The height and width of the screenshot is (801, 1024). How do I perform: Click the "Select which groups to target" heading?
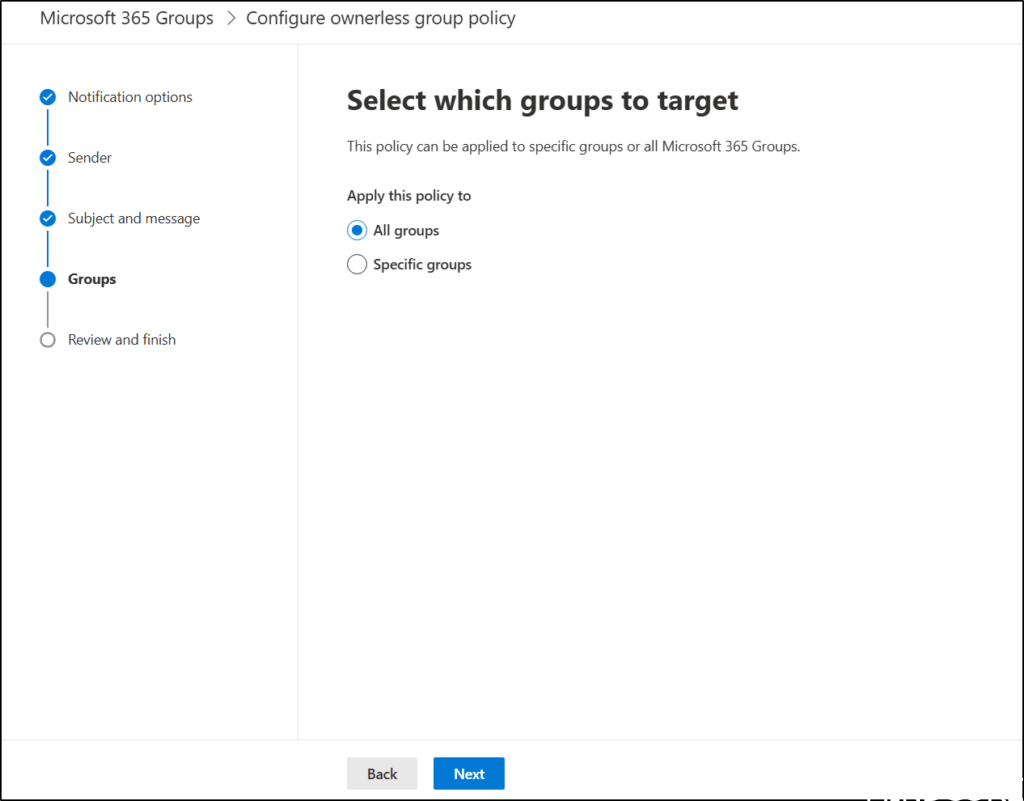coord(542,100)
